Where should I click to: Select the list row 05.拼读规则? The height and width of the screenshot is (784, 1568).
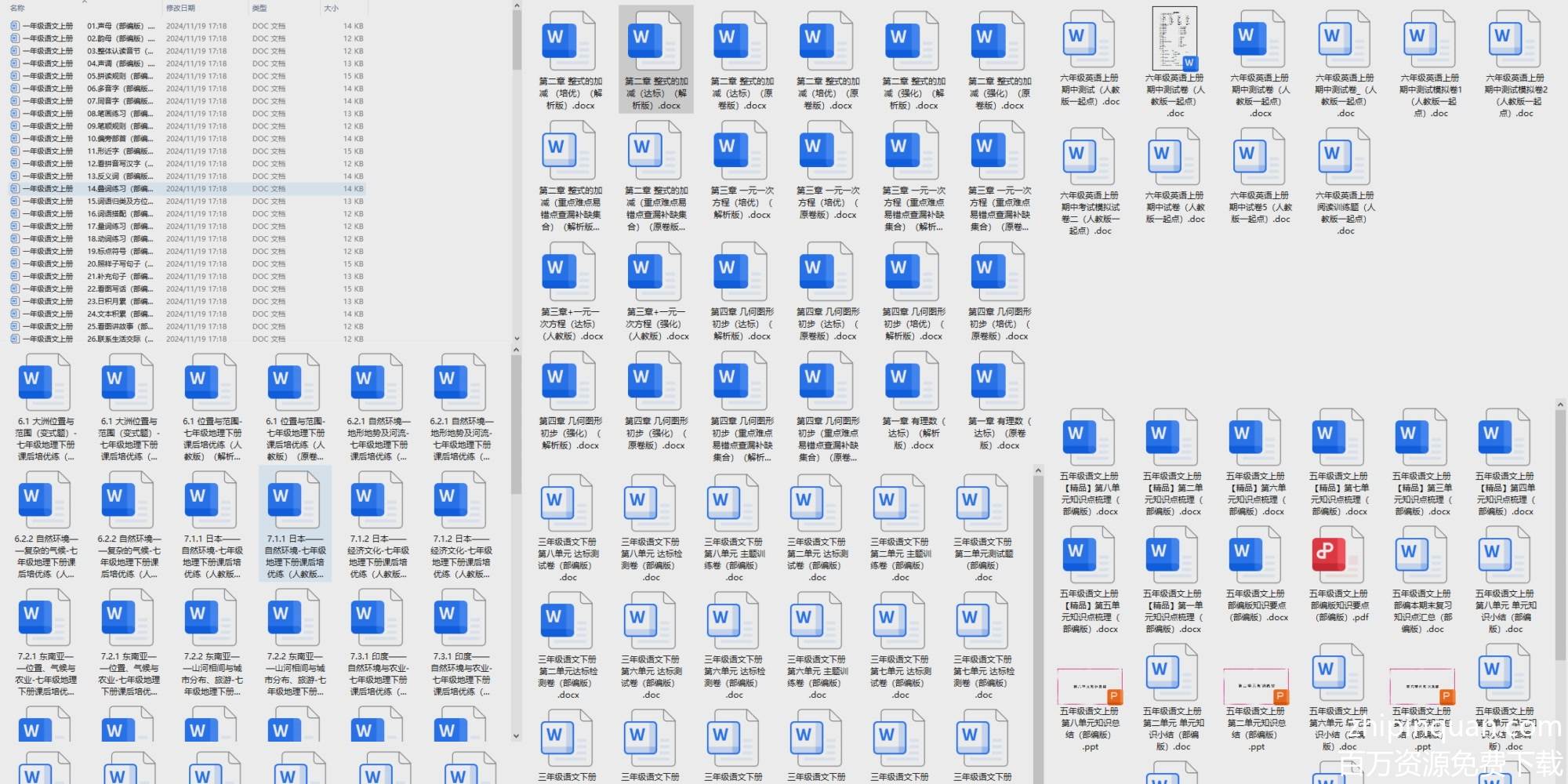click(x=187, y=76)
